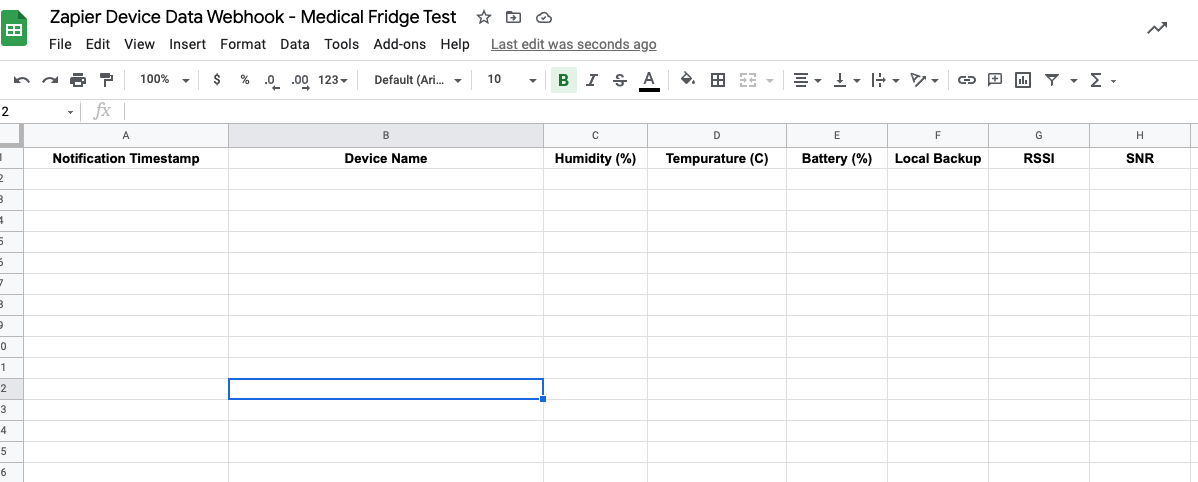Open the merge cells type dropdown arrow
The image size is (1198, 482).
pos(769,80)
